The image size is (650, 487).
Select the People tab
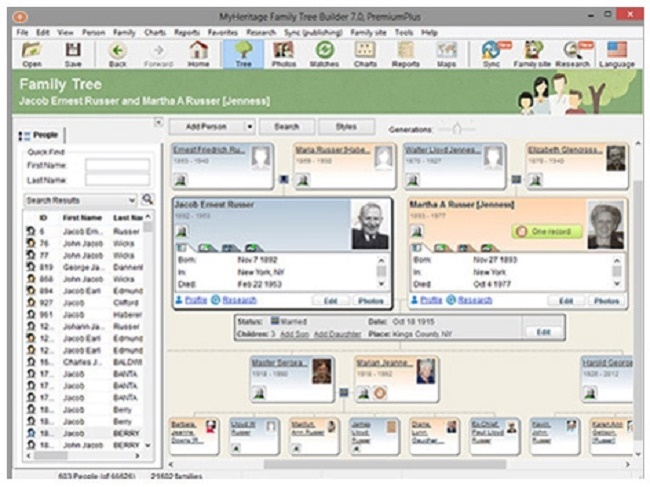(x=41, y=135)
